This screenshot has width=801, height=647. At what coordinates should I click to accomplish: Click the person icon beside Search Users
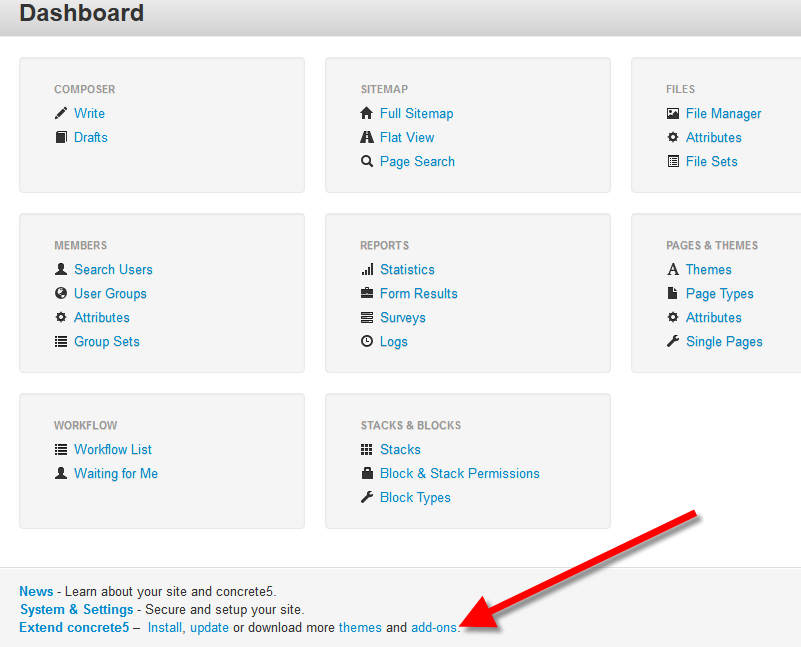(61, 270)
